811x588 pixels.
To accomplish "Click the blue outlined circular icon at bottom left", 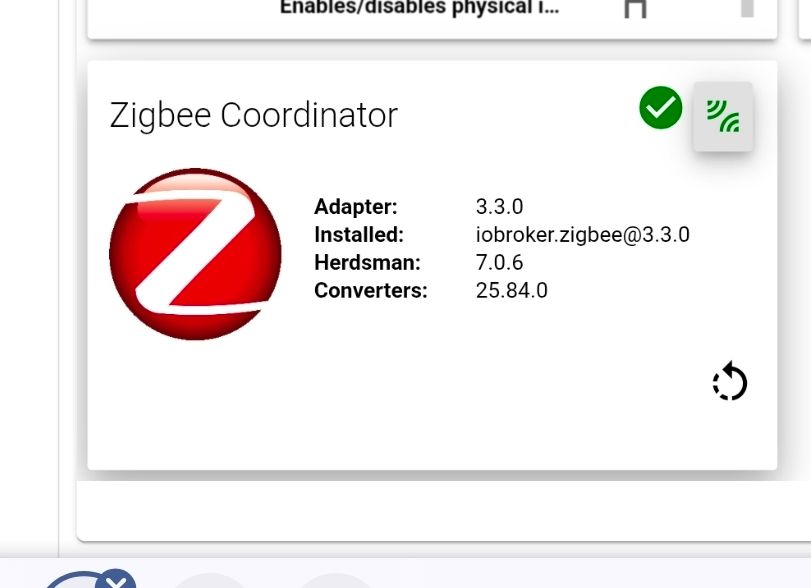I will pos(82,581).
